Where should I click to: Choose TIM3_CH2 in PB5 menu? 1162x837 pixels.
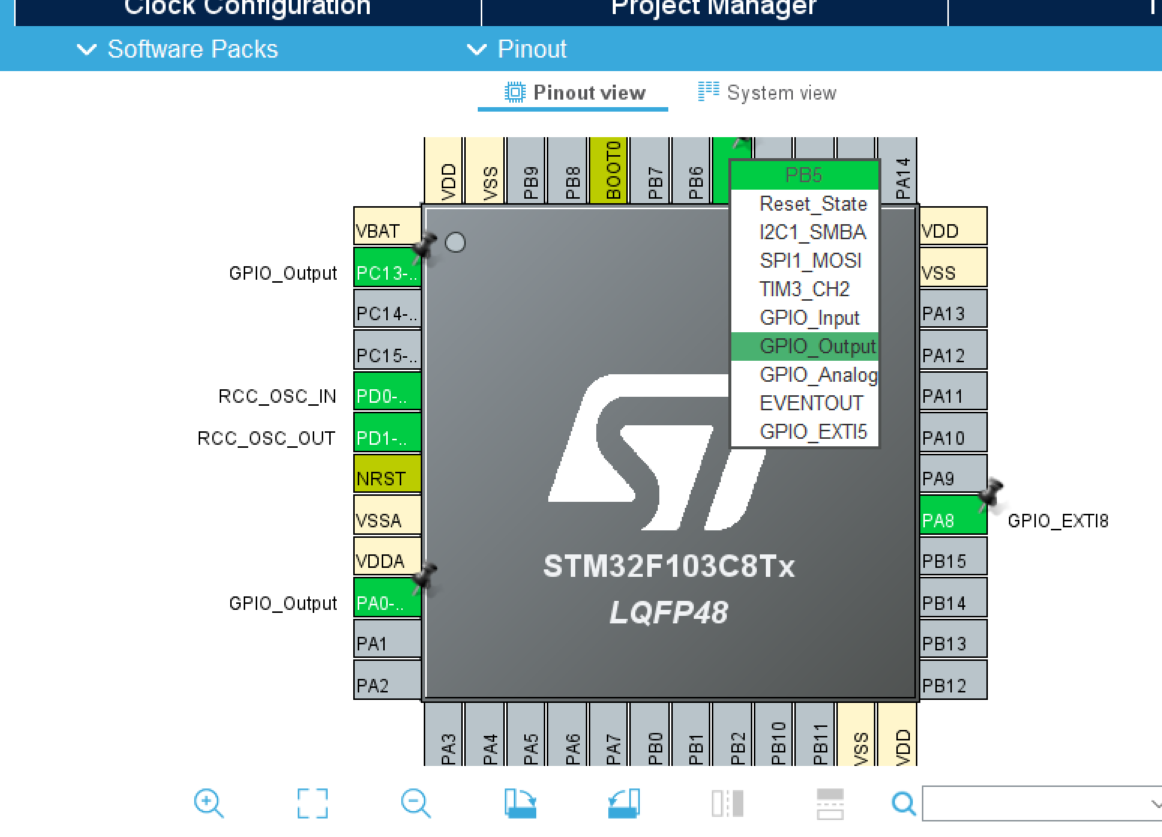[x=805, y=289]
